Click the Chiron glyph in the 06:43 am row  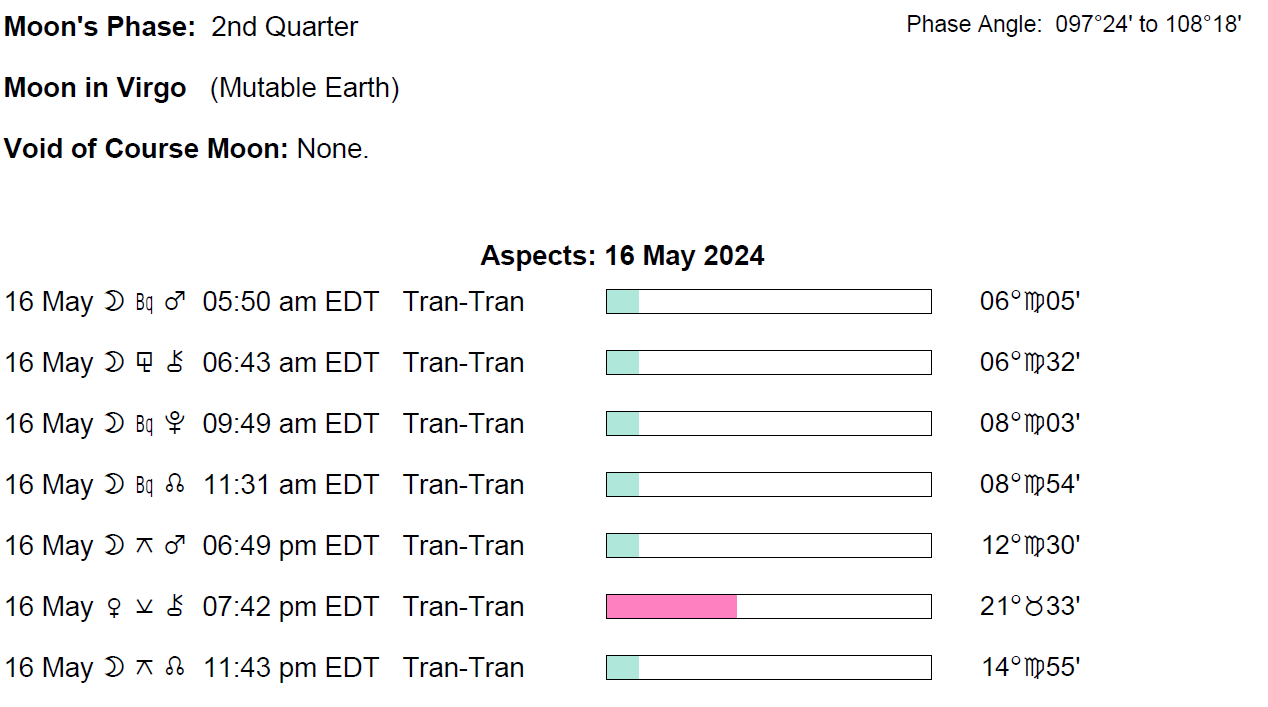175,363
